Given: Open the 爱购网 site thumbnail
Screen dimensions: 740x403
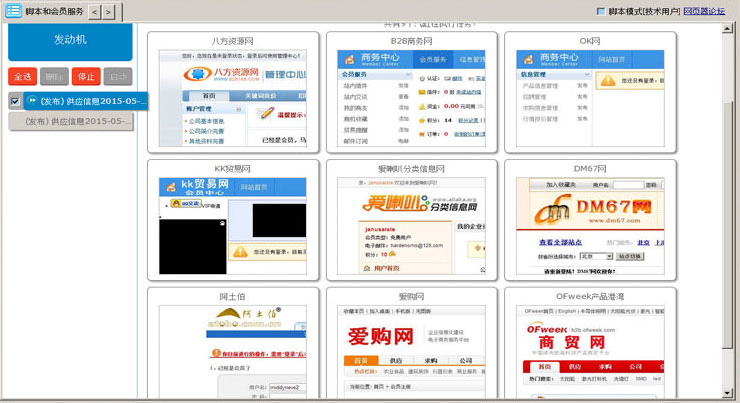Looking at the screenshot, I should tap(411, 352).
